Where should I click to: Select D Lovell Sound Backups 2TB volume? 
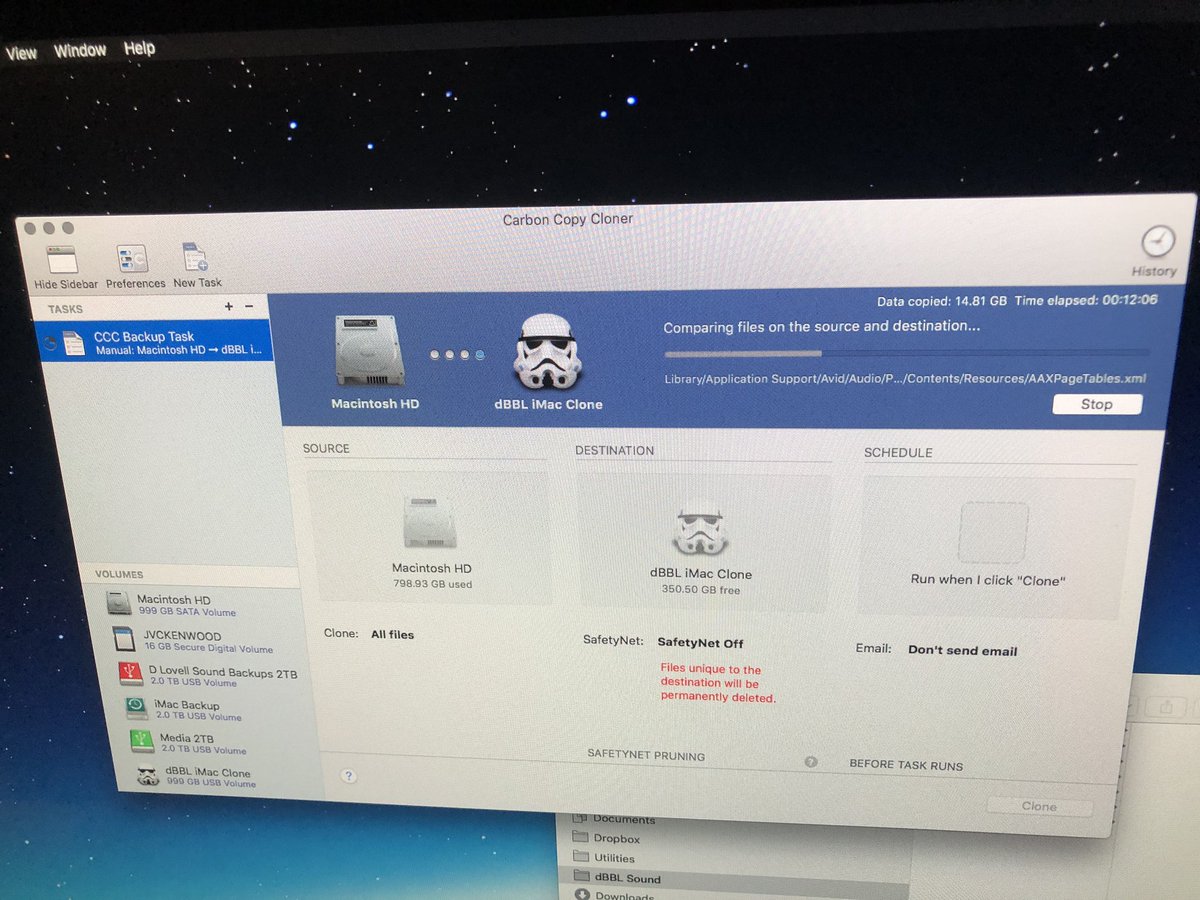coord(208,677)
